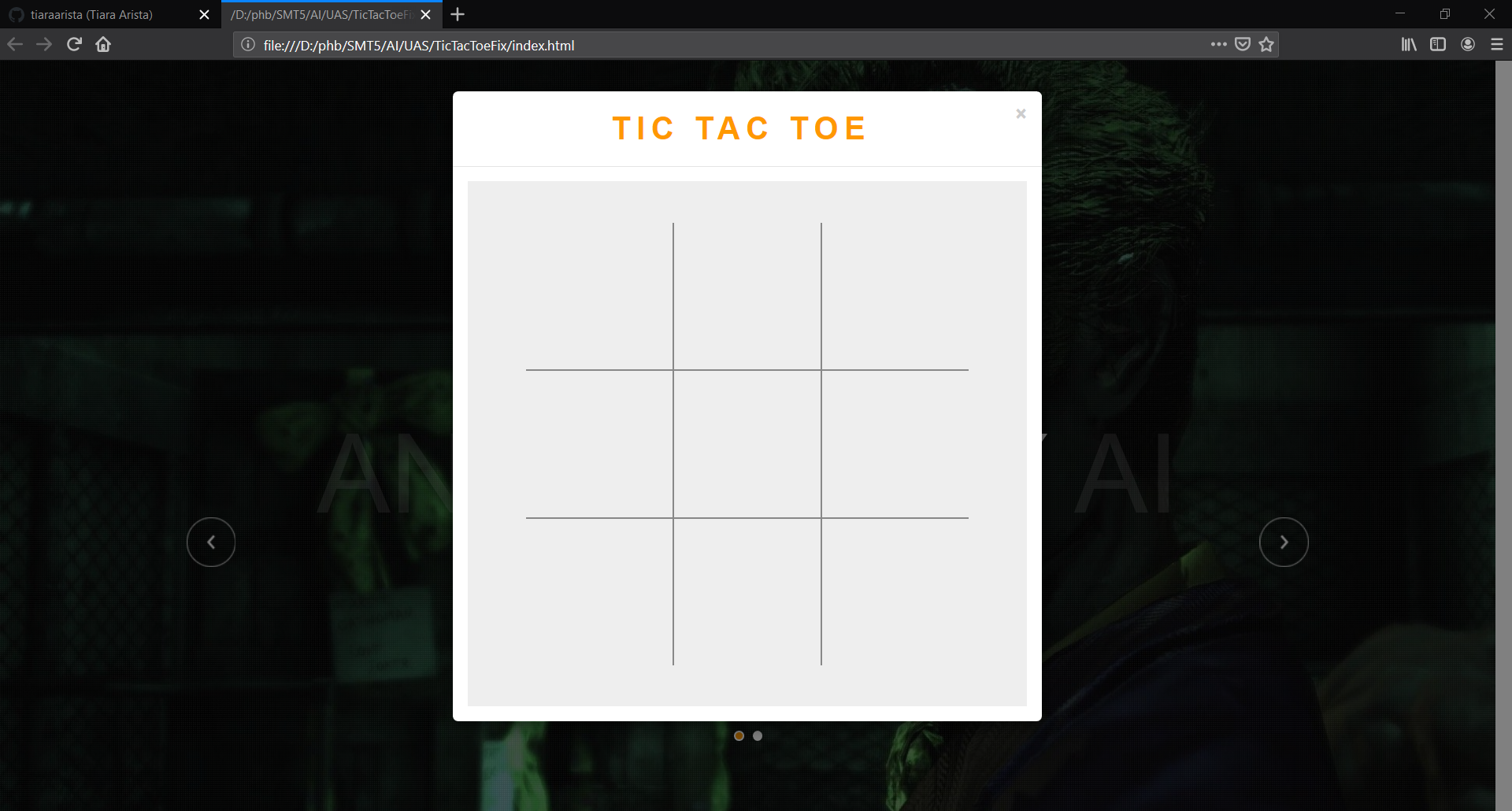
Task: Open the content blocking shield panel
Action: pos(1243,45)
